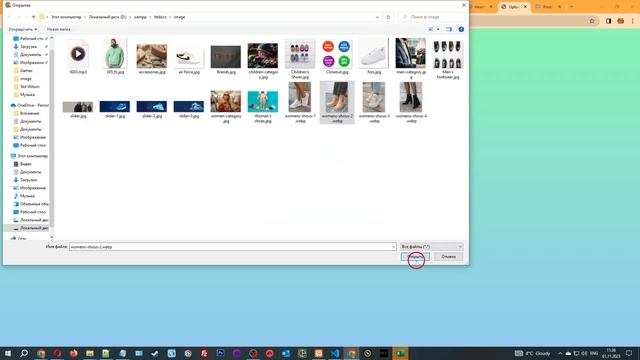Screen dimensions: 640x360
Task: Select the green hoodie image file
Action: pyautogui.click(x=115, y=57)
